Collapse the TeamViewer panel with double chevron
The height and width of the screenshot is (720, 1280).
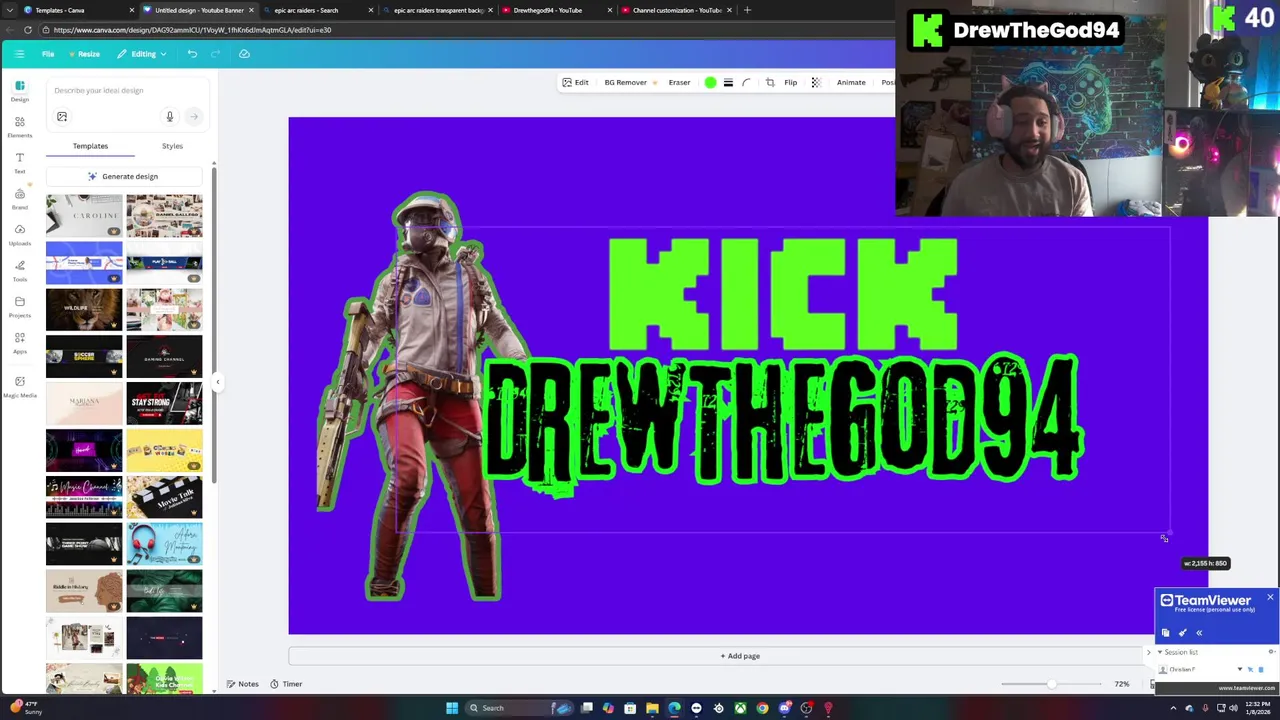pos(1199,632)
